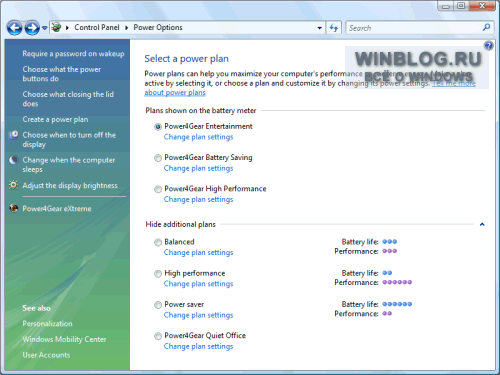This screenshot has height=375, width=500.
Task: Open Require a password on wakeup
Action: point(73,54)
